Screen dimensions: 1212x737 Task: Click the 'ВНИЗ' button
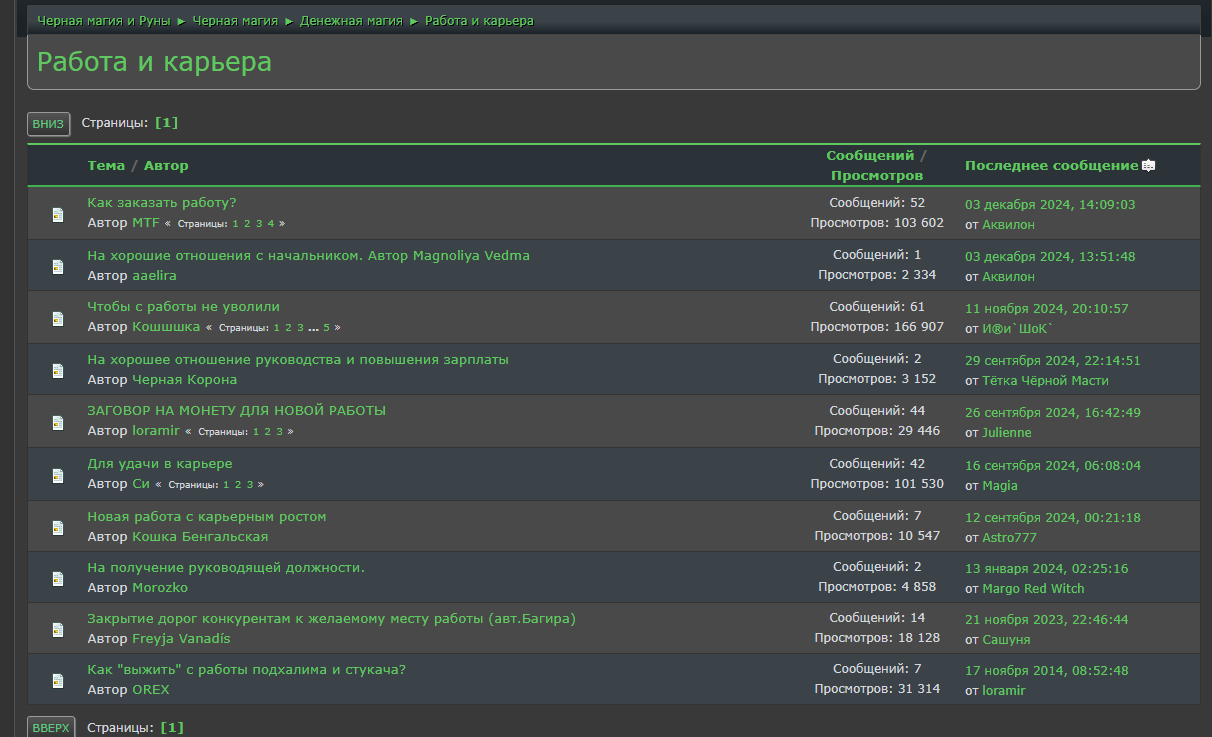tap(48, 124)
